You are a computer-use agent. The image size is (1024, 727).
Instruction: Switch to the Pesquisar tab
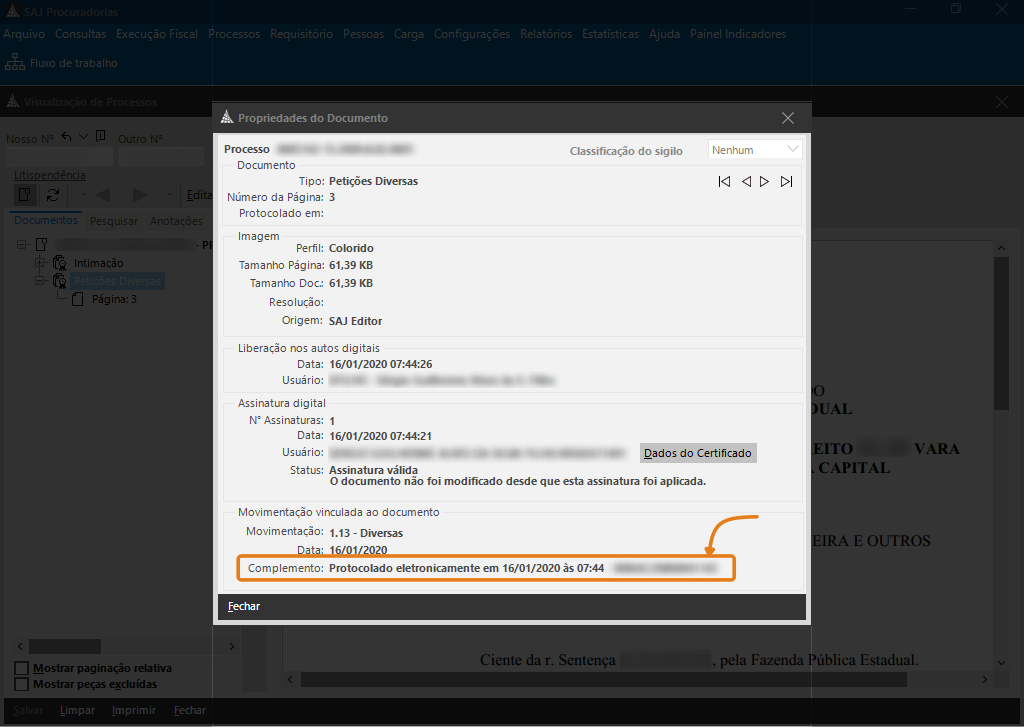(113, 221)
